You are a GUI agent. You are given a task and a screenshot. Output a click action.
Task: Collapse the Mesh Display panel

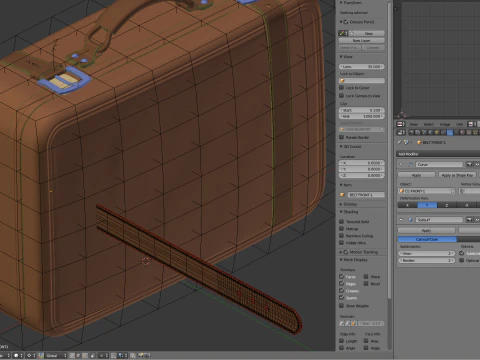pos(341,259)
